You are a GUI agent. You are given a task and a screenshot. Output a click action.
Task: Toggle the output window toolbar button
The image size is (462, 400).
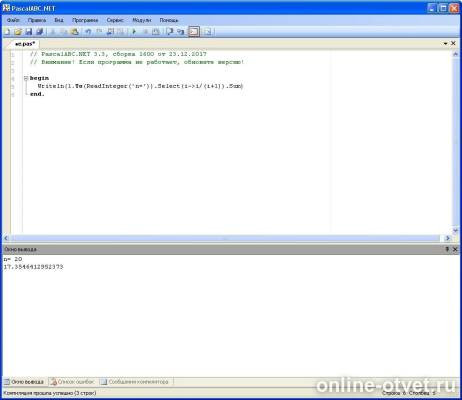coord(194,32)
